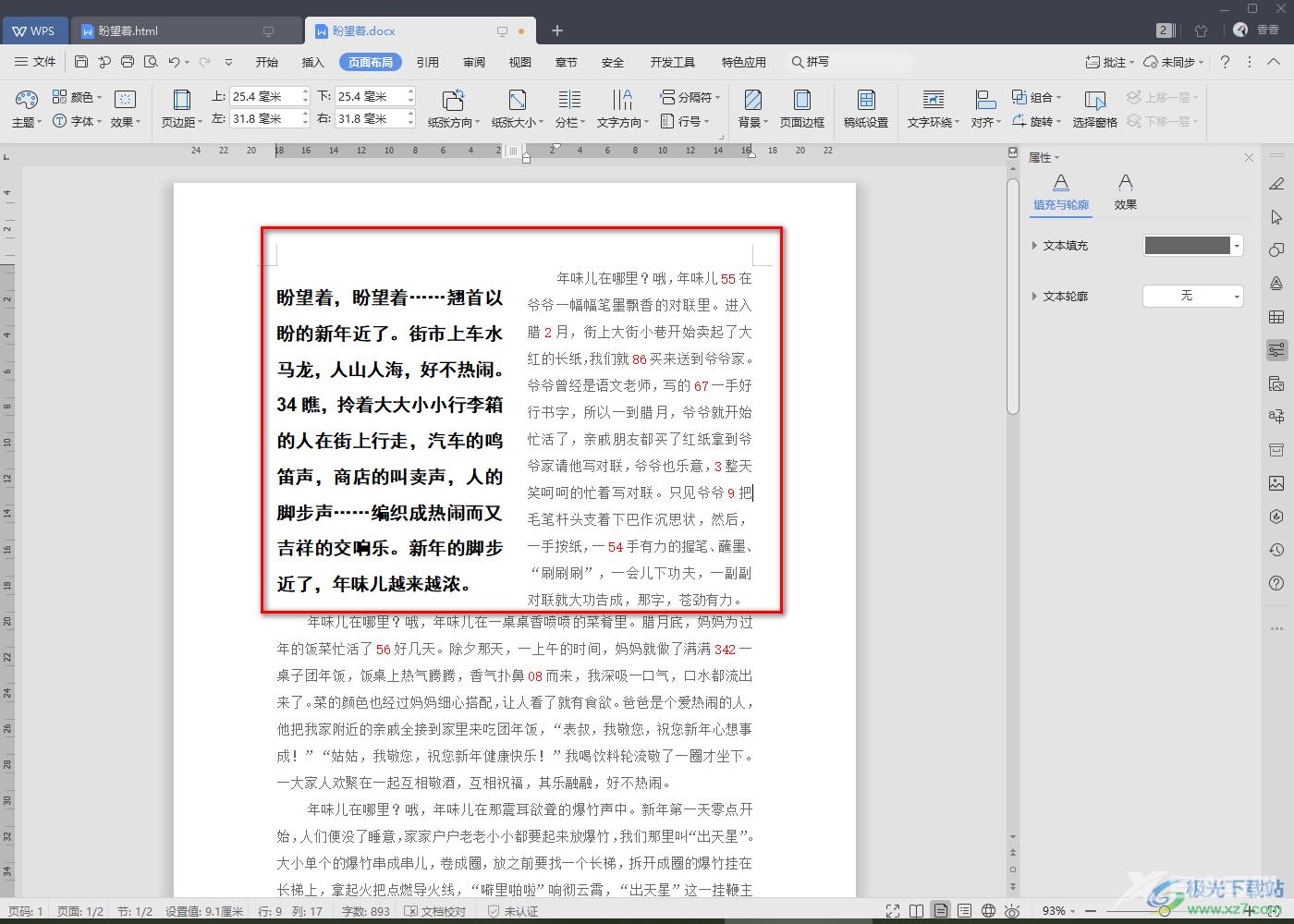
Task: Toggle the eye protection mode icon
Action: 1012,911
